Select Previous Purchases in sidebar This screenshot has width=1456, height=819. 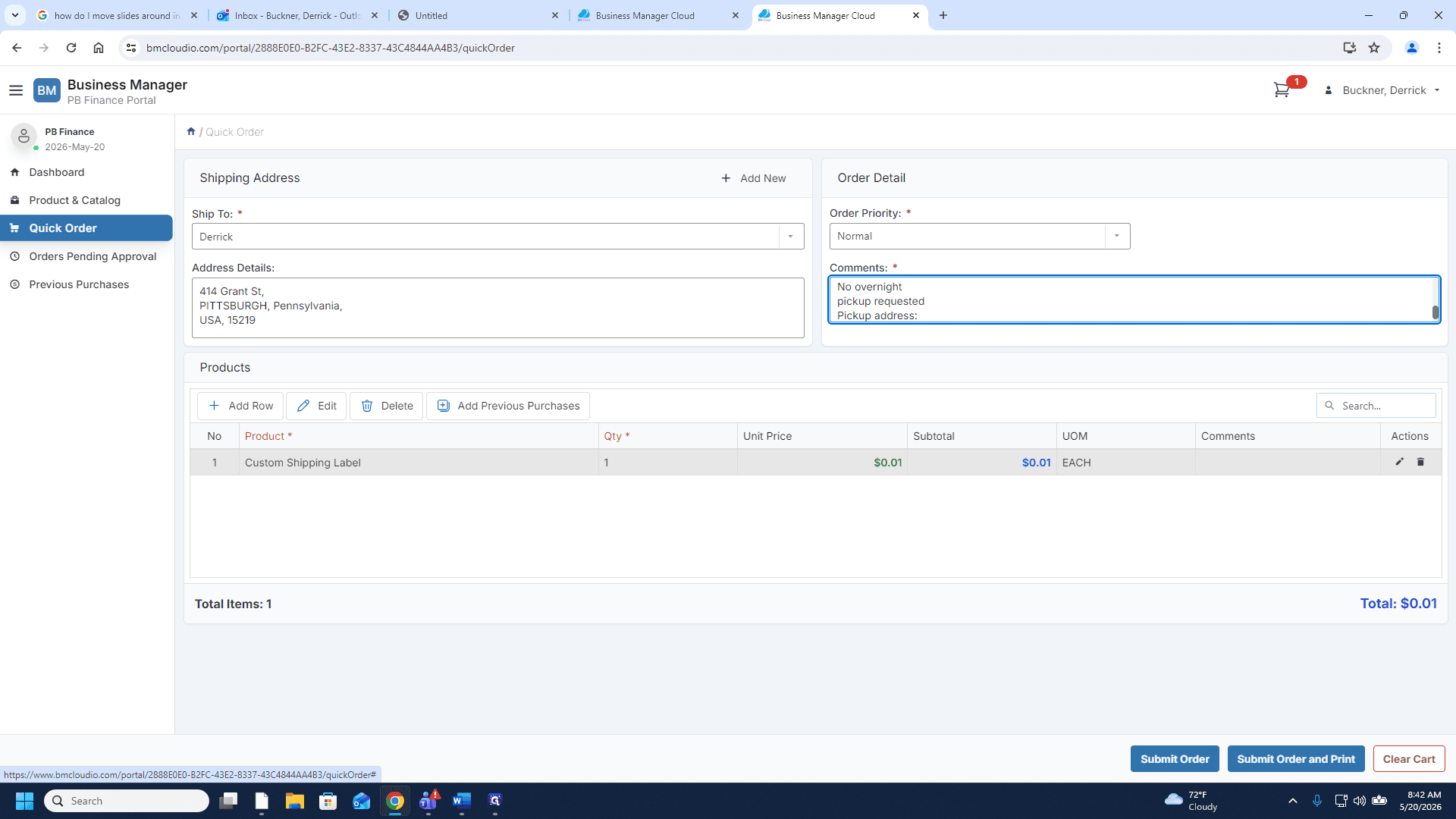tap(79, 284)
